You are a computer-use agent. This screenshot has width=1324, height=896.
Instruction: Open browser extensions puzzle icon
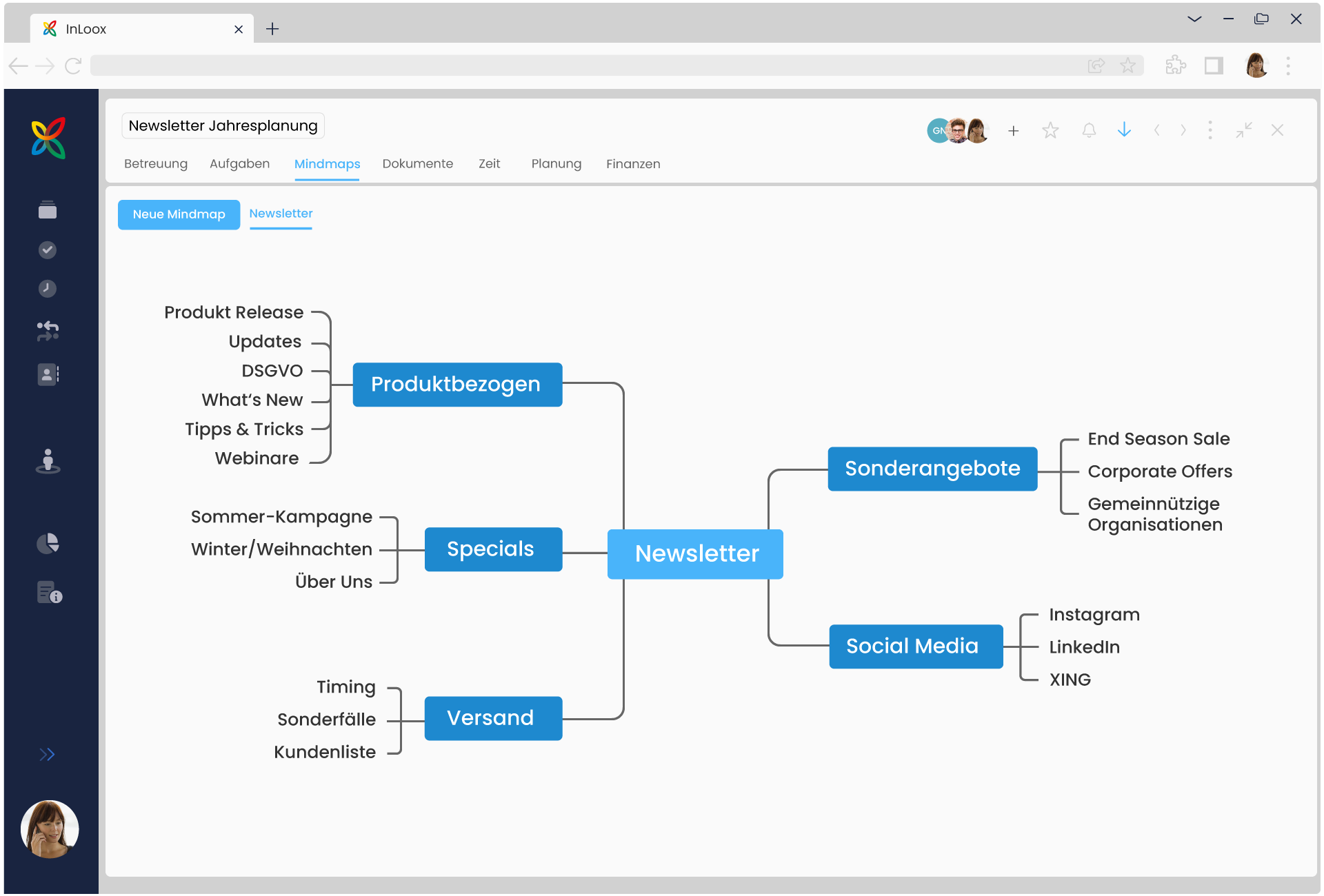coord(1175,65)
